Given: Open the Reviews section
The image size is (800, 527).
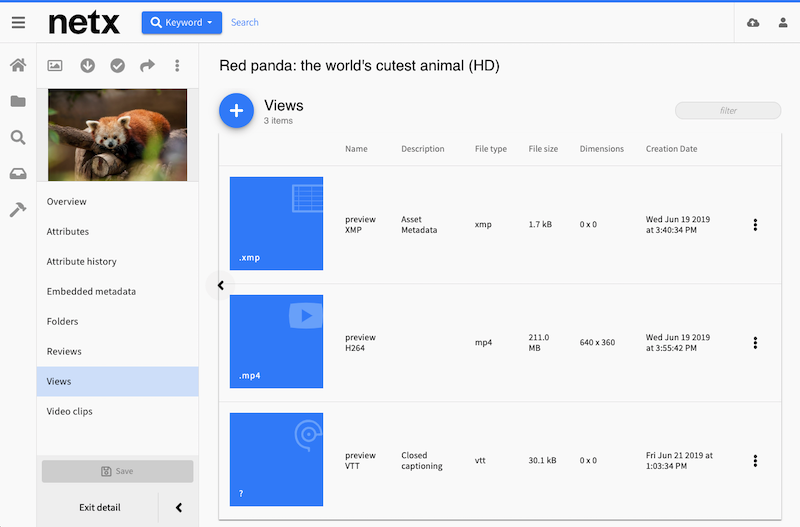Looking at the screenshot, I should point(117,352).
